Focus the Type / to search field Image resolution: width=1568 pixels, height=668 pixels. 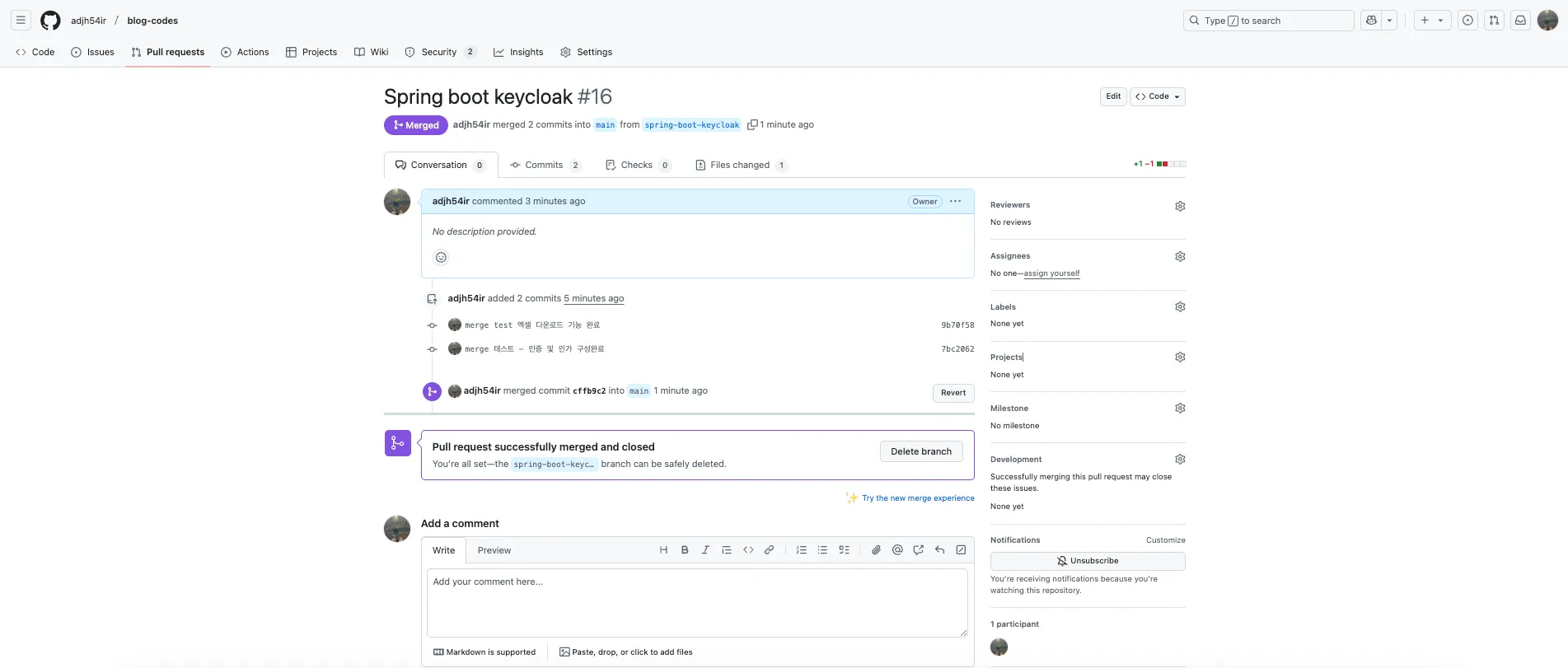[x=1269, y=21]
